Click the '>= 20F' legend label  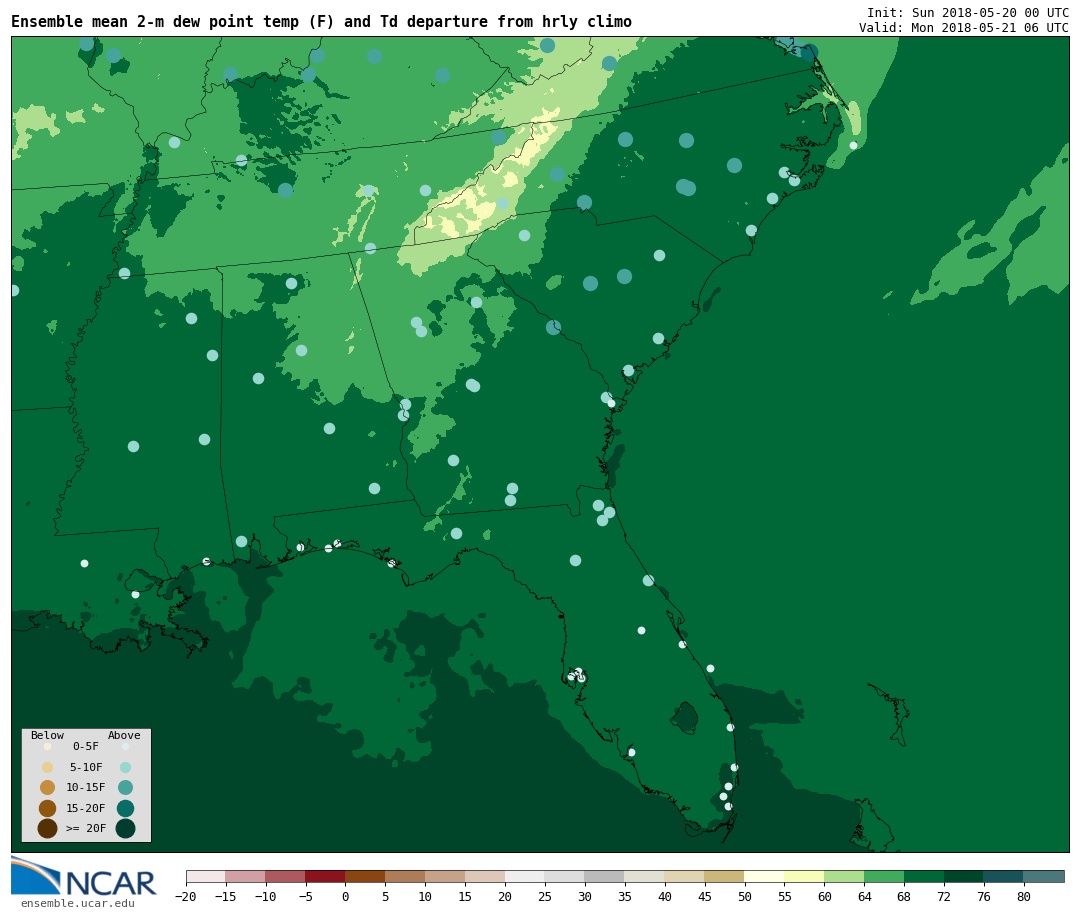pyautogui.click(x=86, y=828)
